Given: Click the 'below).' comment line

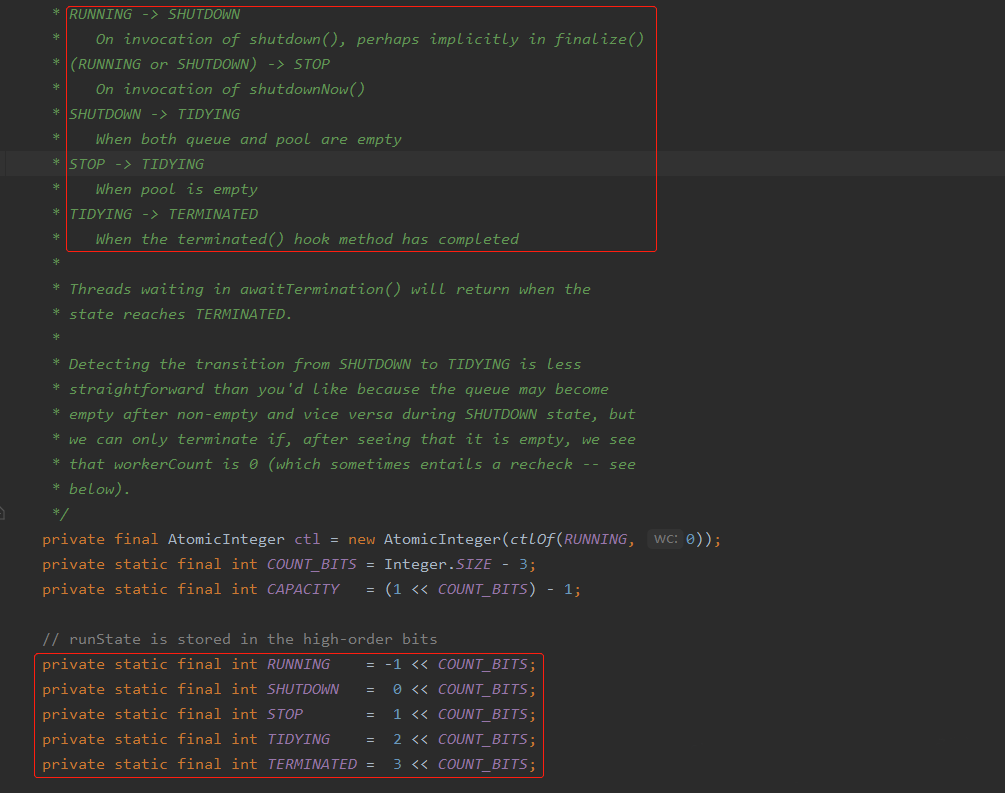Looking at the screenshot, I should 99,489.
